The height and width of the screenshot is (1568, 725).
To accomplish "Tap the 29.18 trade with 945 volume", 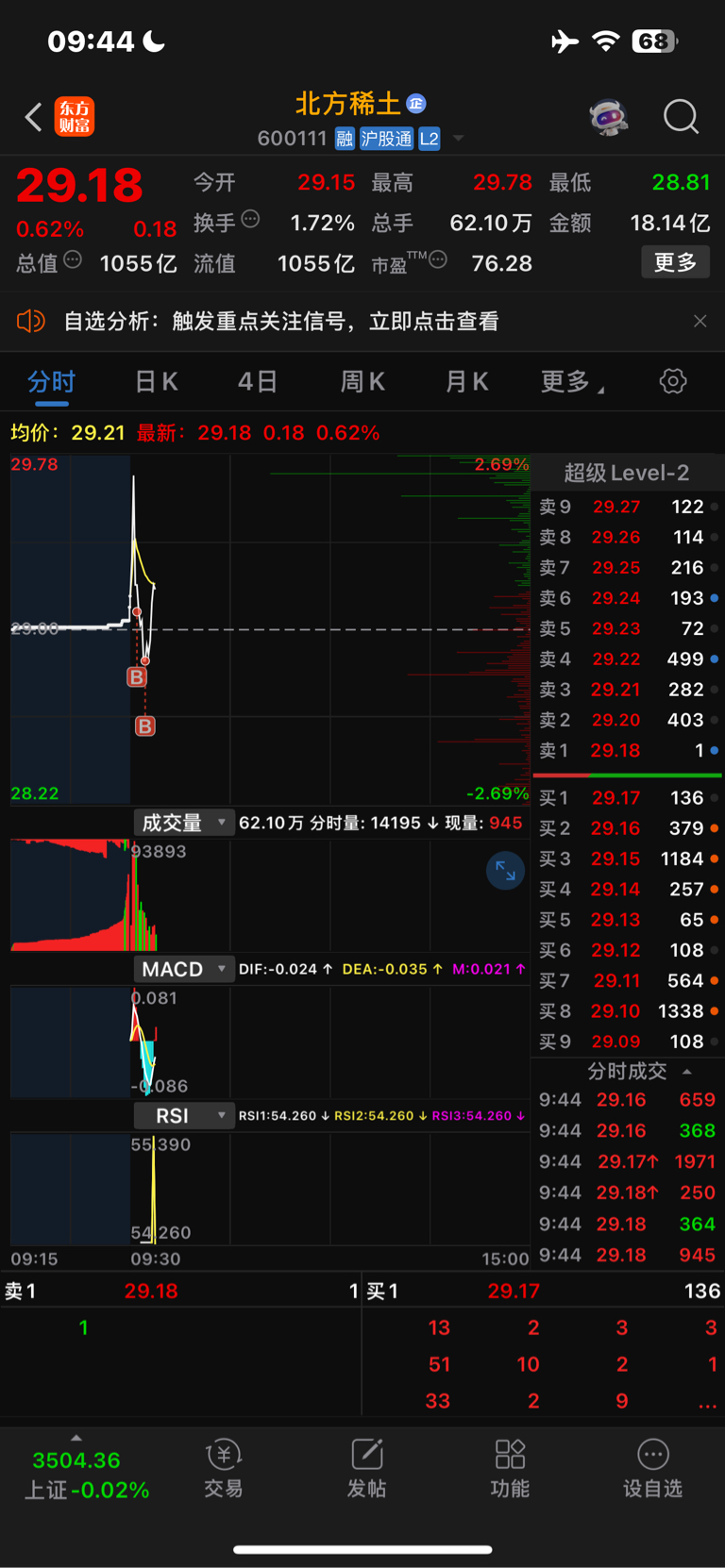I will pos(628,1255).
